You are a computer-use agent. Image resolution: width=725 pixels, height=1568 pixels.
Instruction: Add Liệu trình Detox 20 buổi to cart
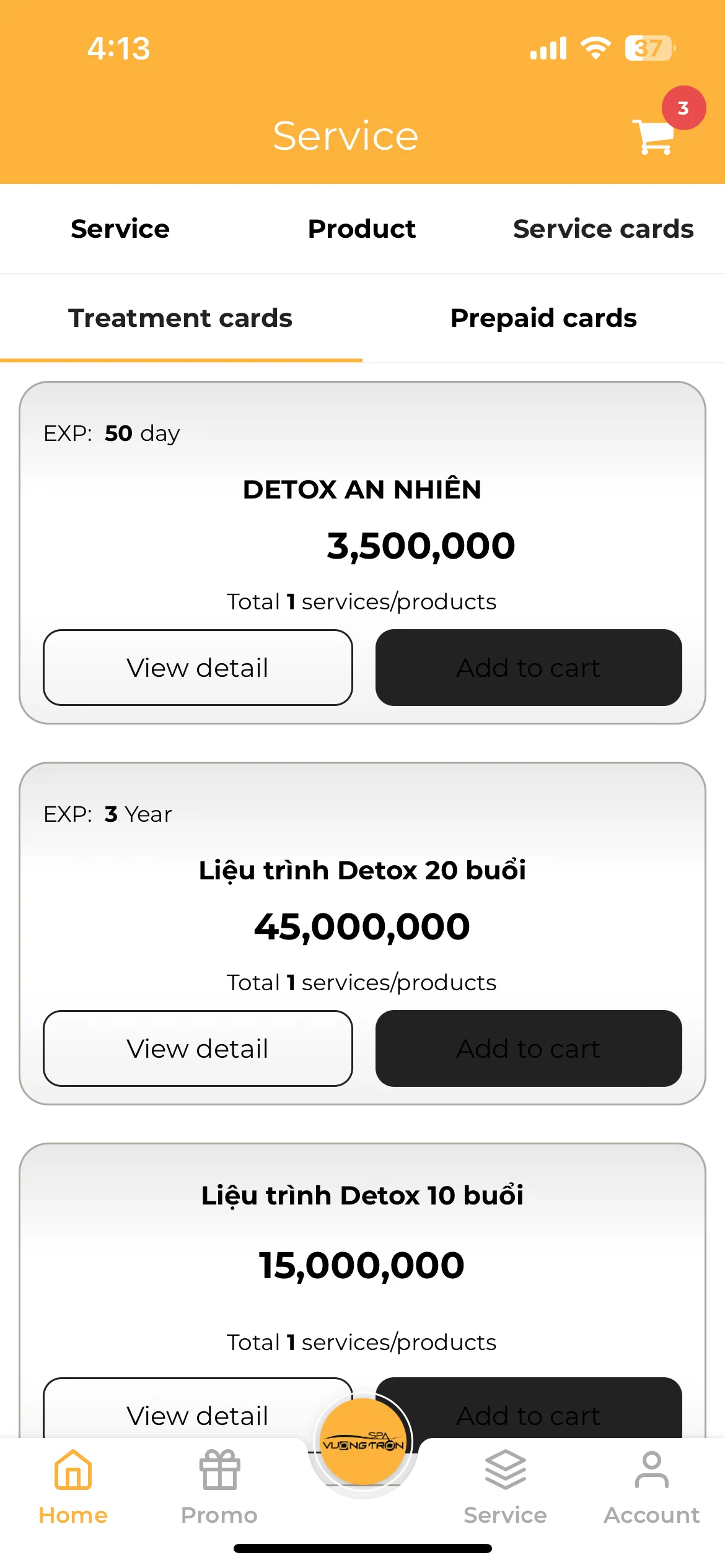tap(529, 1048)
